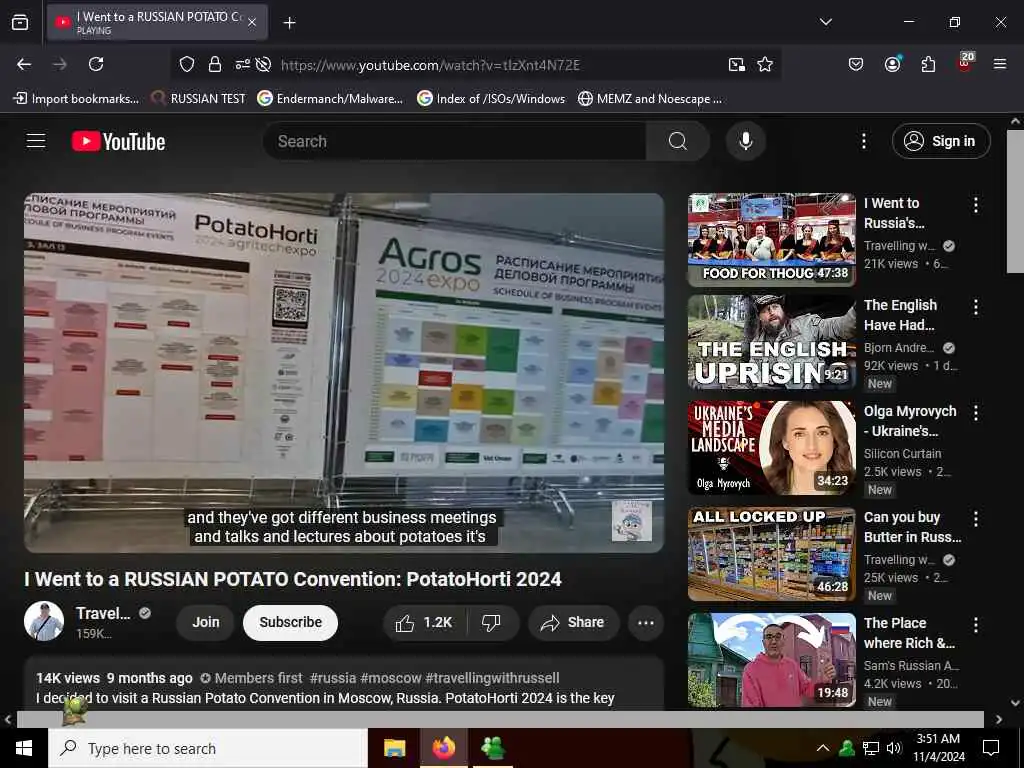The image size is (1024, 768).
Task: Open the Windows Start menu
Action: (24, 748)
